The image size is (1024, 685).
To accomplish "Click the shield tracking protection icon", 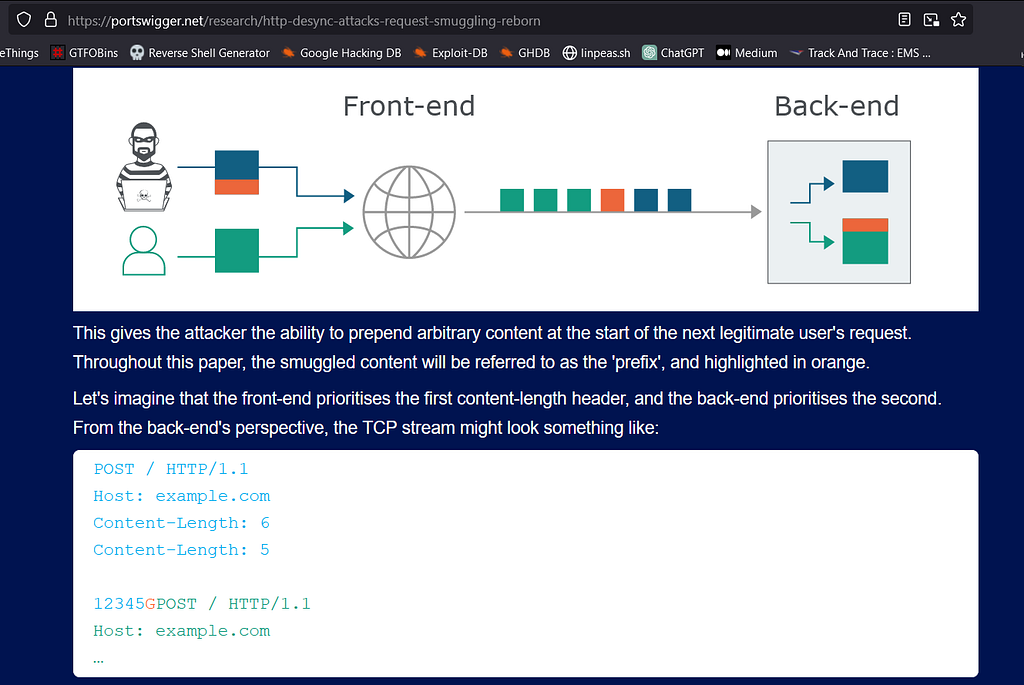I will [24, 20].
